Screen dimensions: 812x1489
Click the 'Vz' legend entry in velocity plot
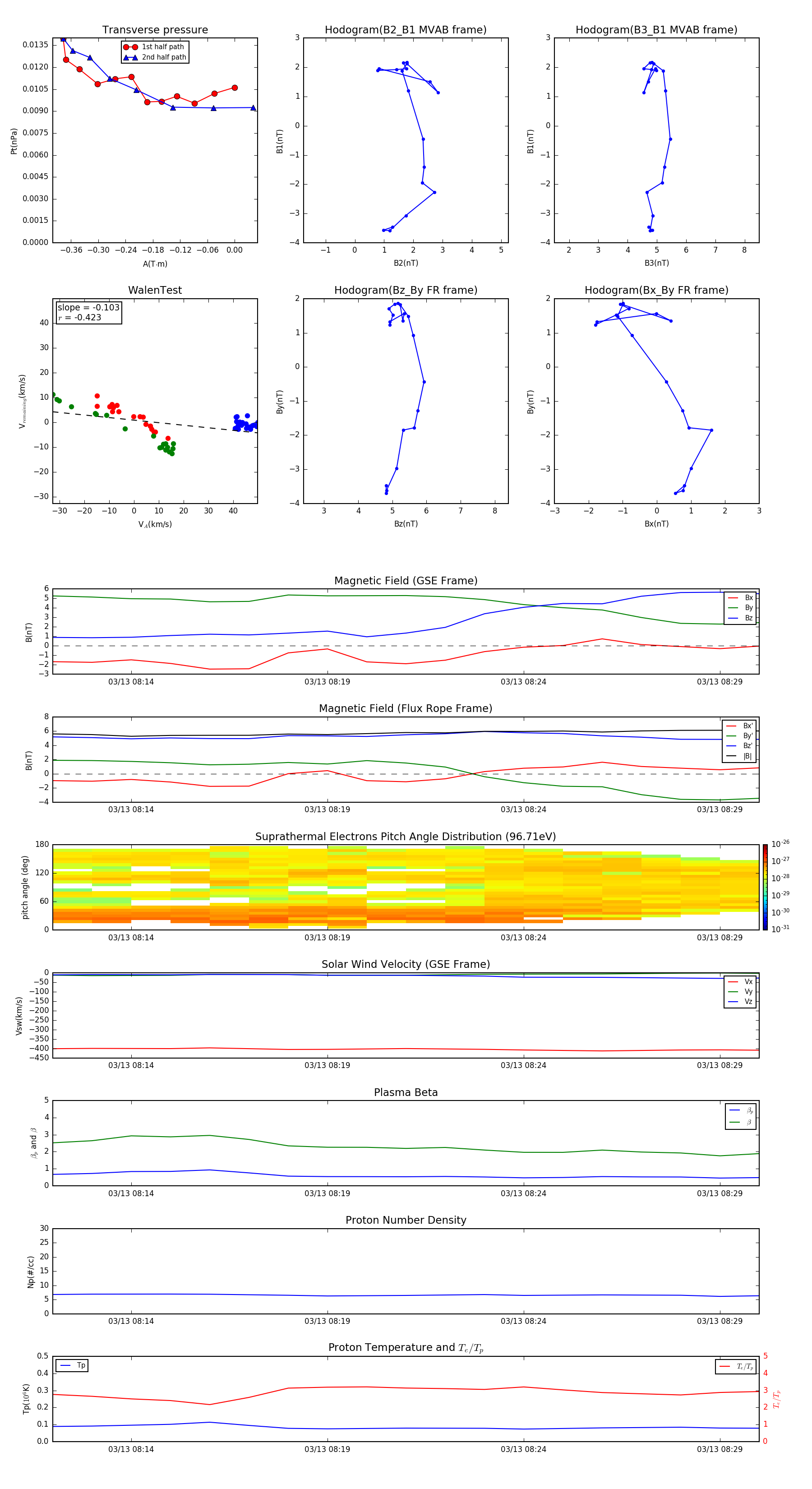tap(740, 1002)
